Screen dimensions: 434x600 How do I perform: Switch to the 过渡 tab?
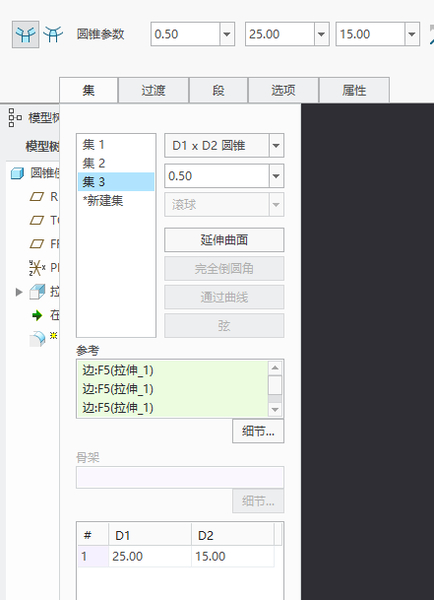pos(153,90)
